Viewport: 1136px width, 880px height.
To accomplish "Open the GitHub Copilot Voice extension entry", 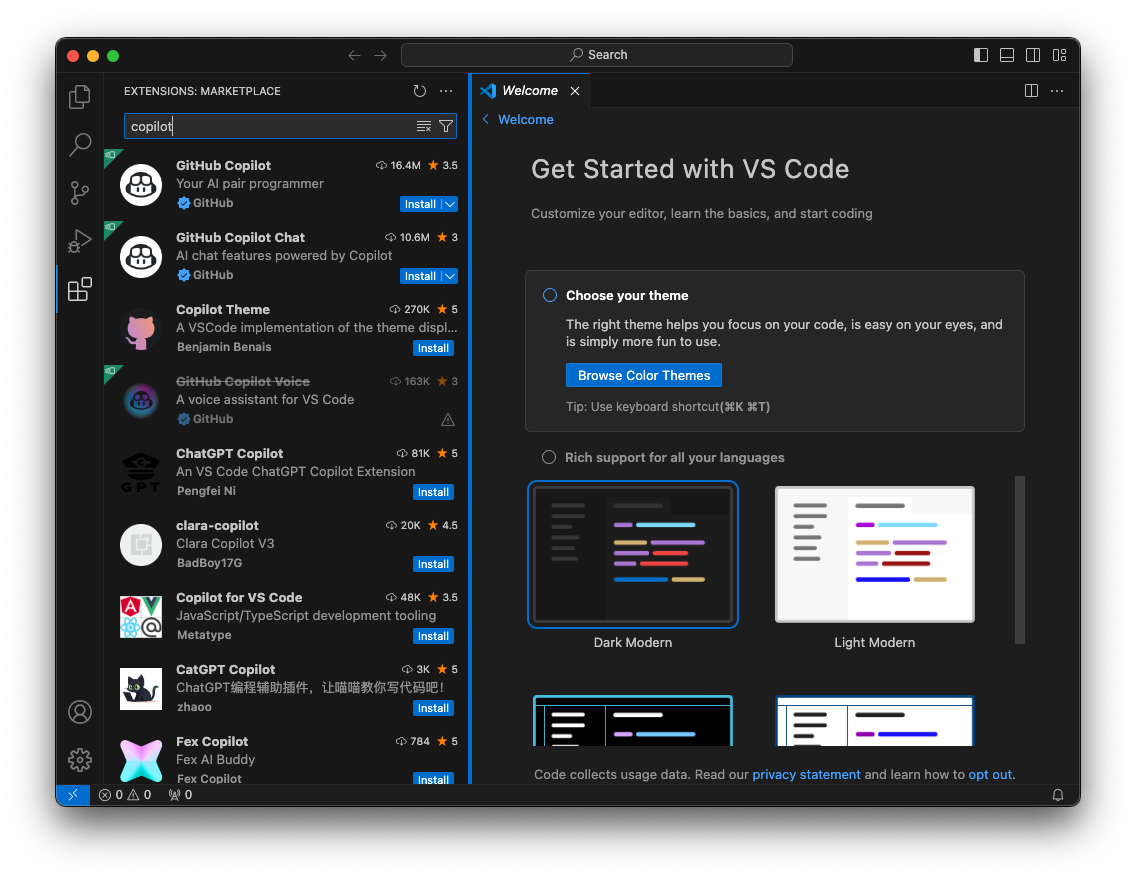I will tap(287, 401).
